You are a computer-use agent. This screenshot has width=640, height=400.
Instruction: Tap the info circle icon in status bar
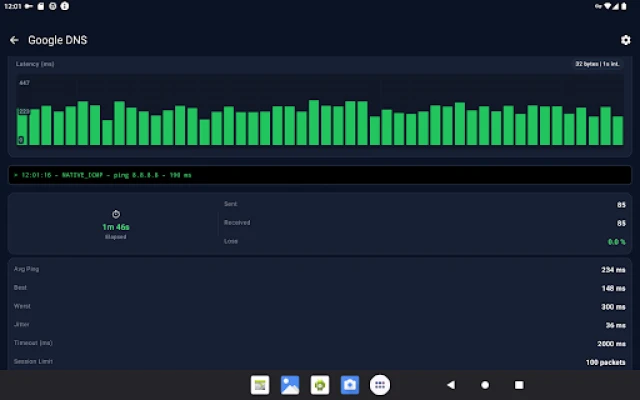(x=64, y=6)
